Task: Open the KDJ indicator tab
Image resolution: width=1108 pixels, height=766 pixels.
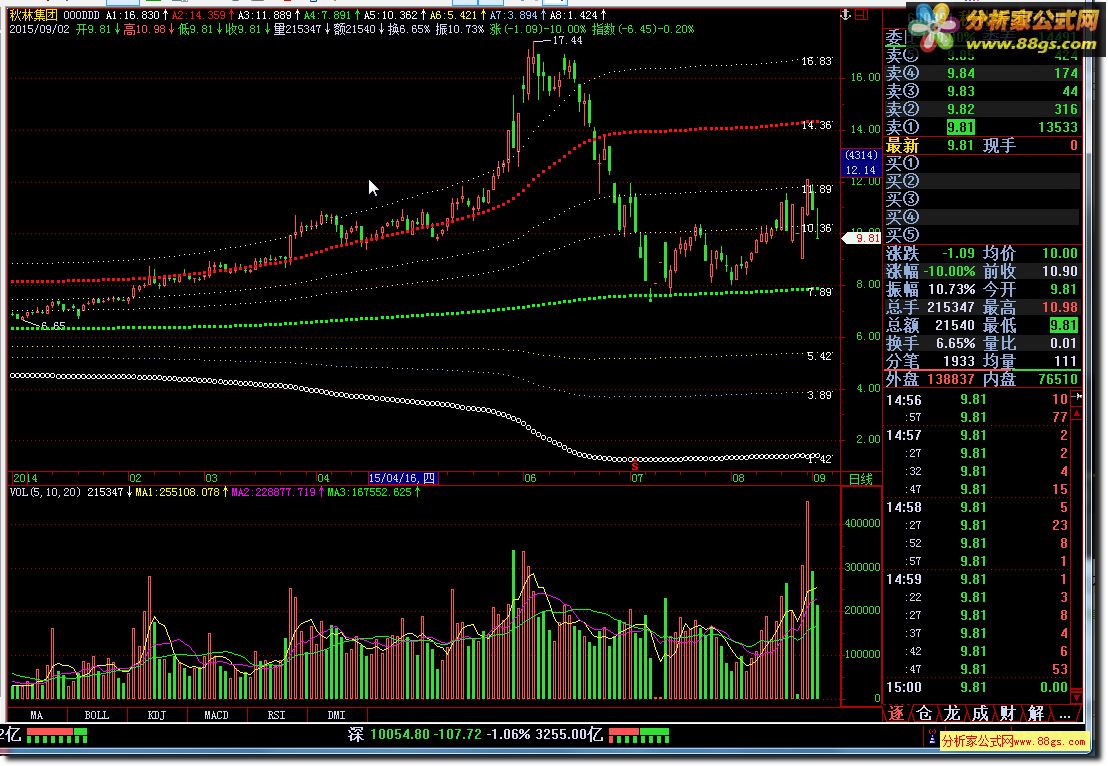Action: (x=157, y=715)
